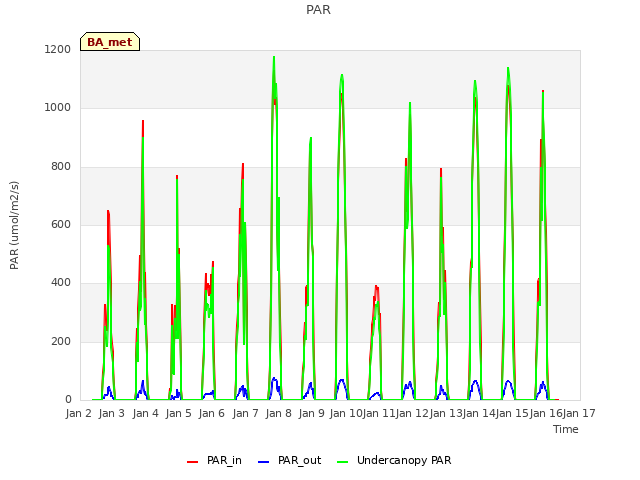Click the Jan 12 x-axis tick label
The image size is (640, 480).
413,413
